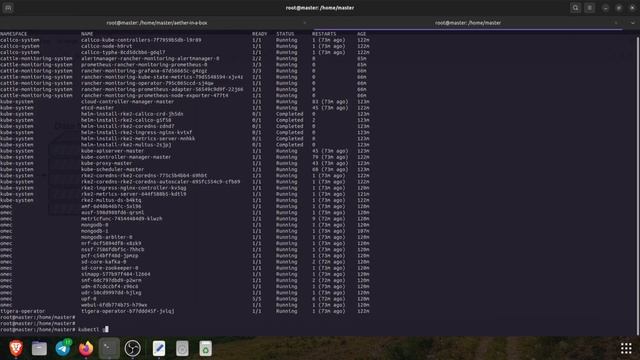Open a new terminal tab with the top-left button

pos(8,8)
